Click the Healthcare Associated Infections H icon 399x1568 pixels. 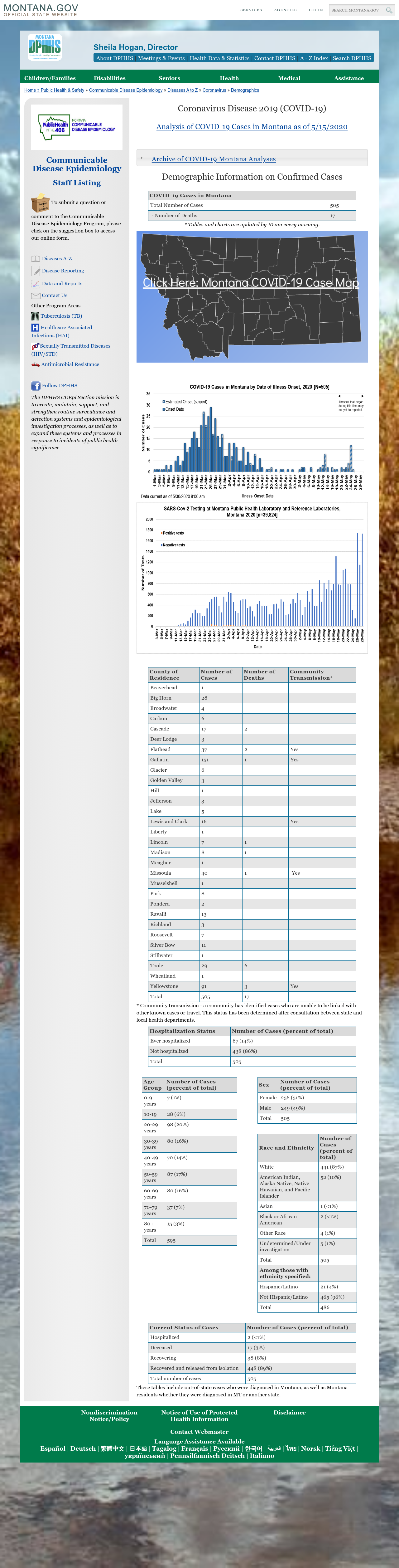[35, 327]
